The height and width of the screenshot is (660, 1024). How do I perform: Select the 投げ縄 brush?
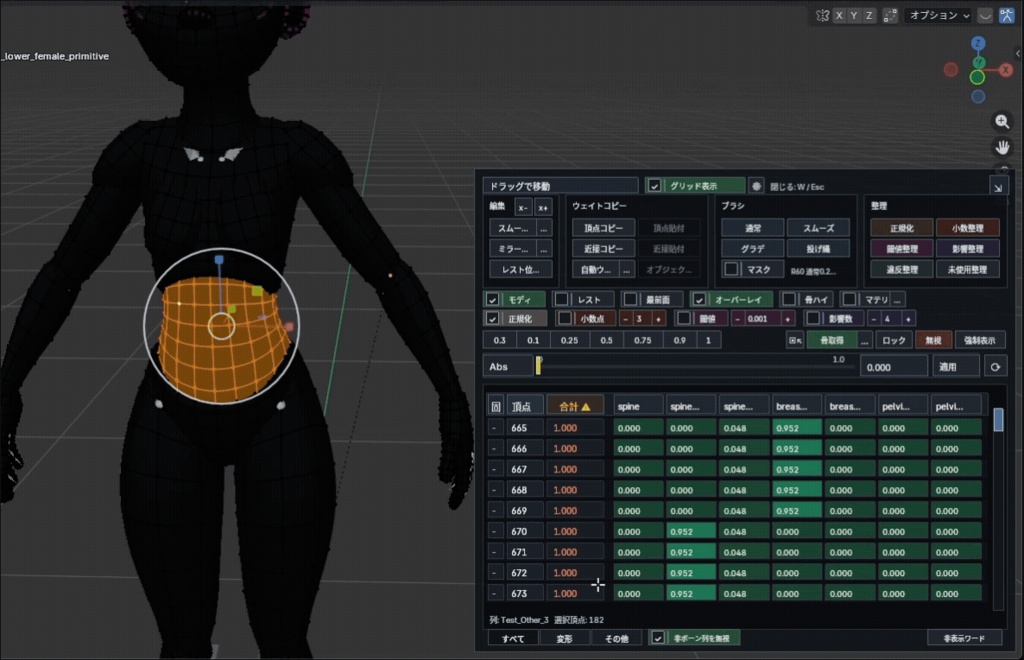click(x=818, y=249)
